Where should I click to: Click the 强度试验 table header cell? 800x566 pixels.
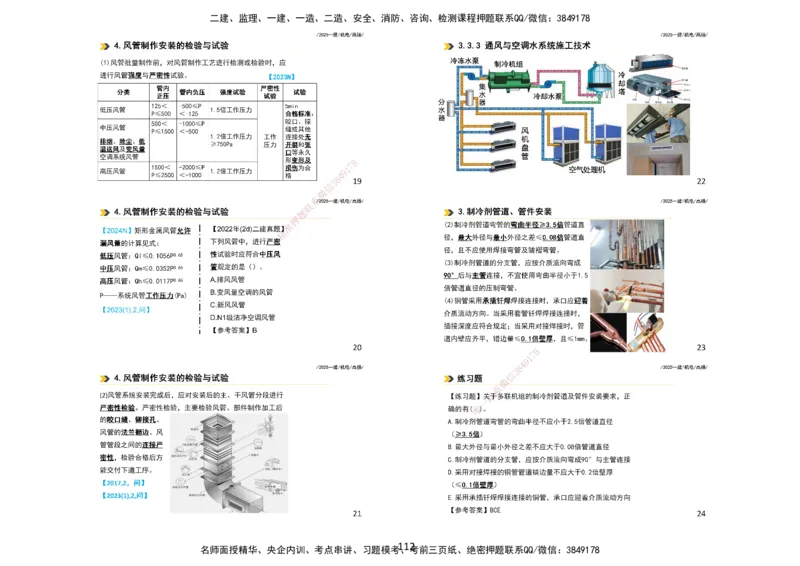pyautogui.click(x=232, y=92)
